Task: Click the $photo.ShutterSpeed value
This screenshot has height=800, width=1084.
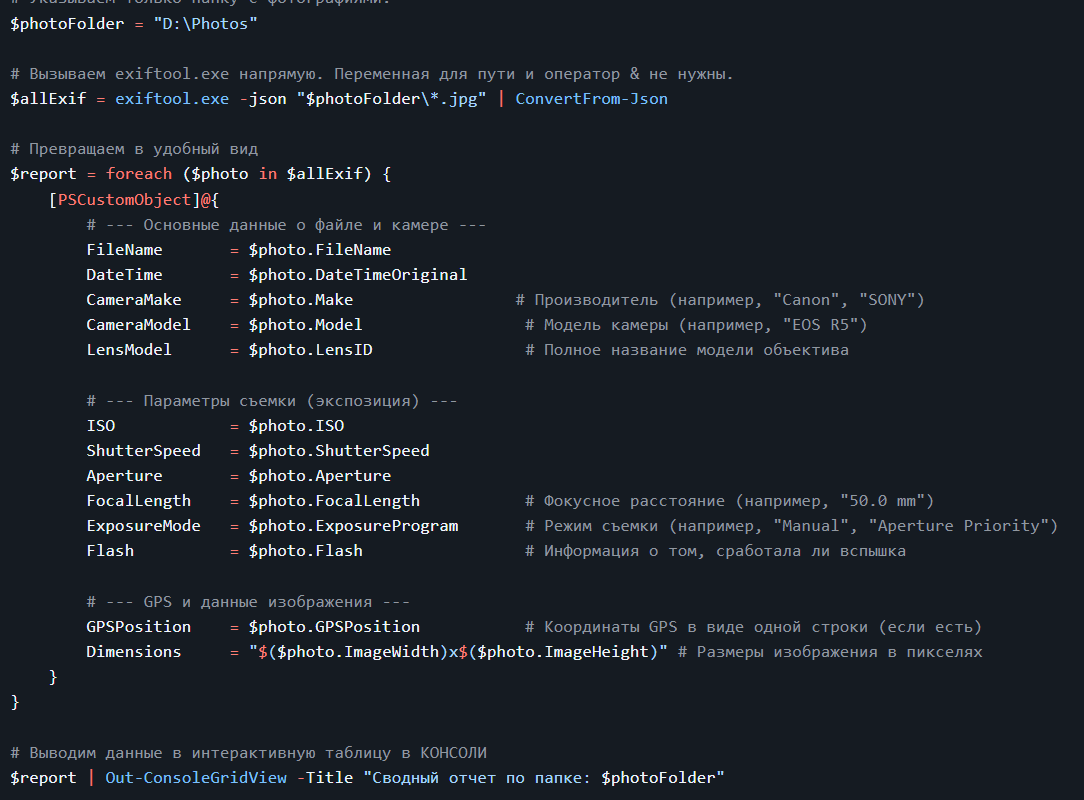Action: click(338, 450)
